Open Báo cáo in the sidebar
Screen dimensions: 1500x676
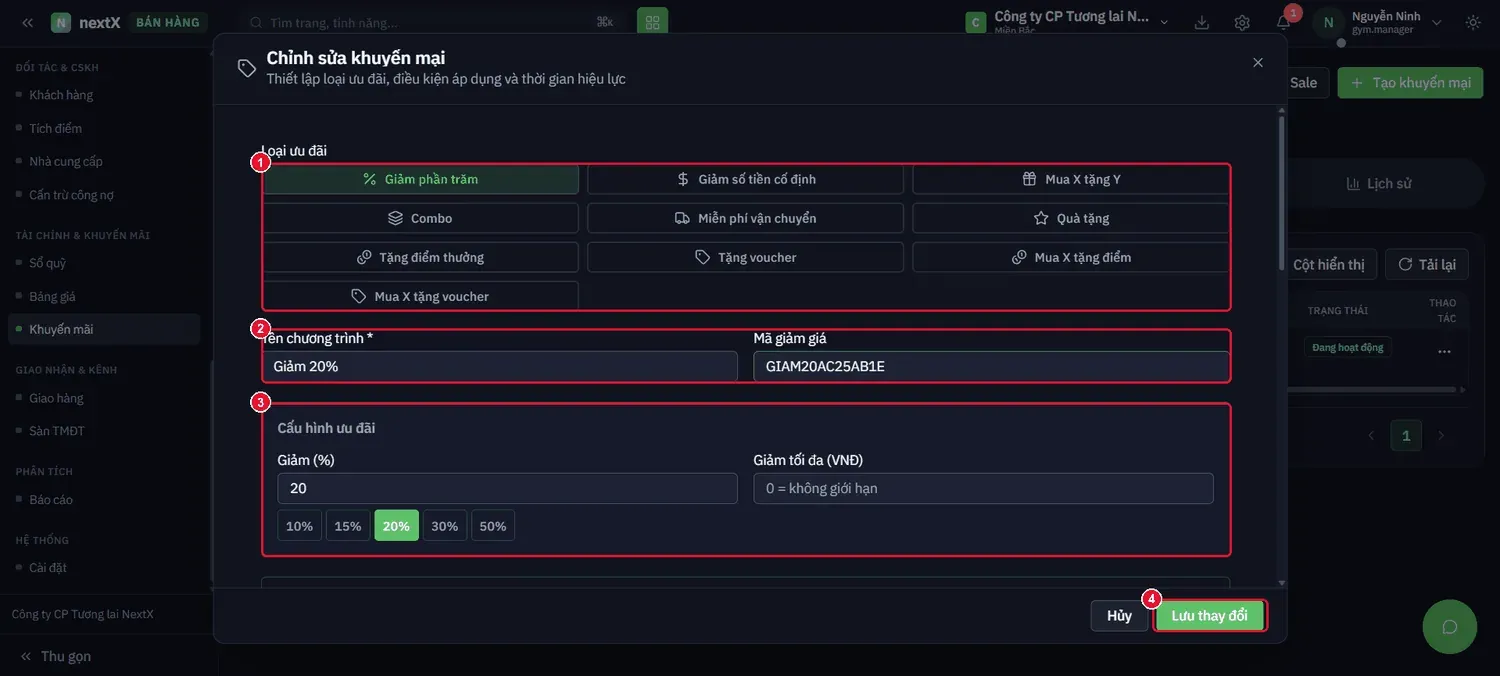pyautogui.click(x=51, y=499)
